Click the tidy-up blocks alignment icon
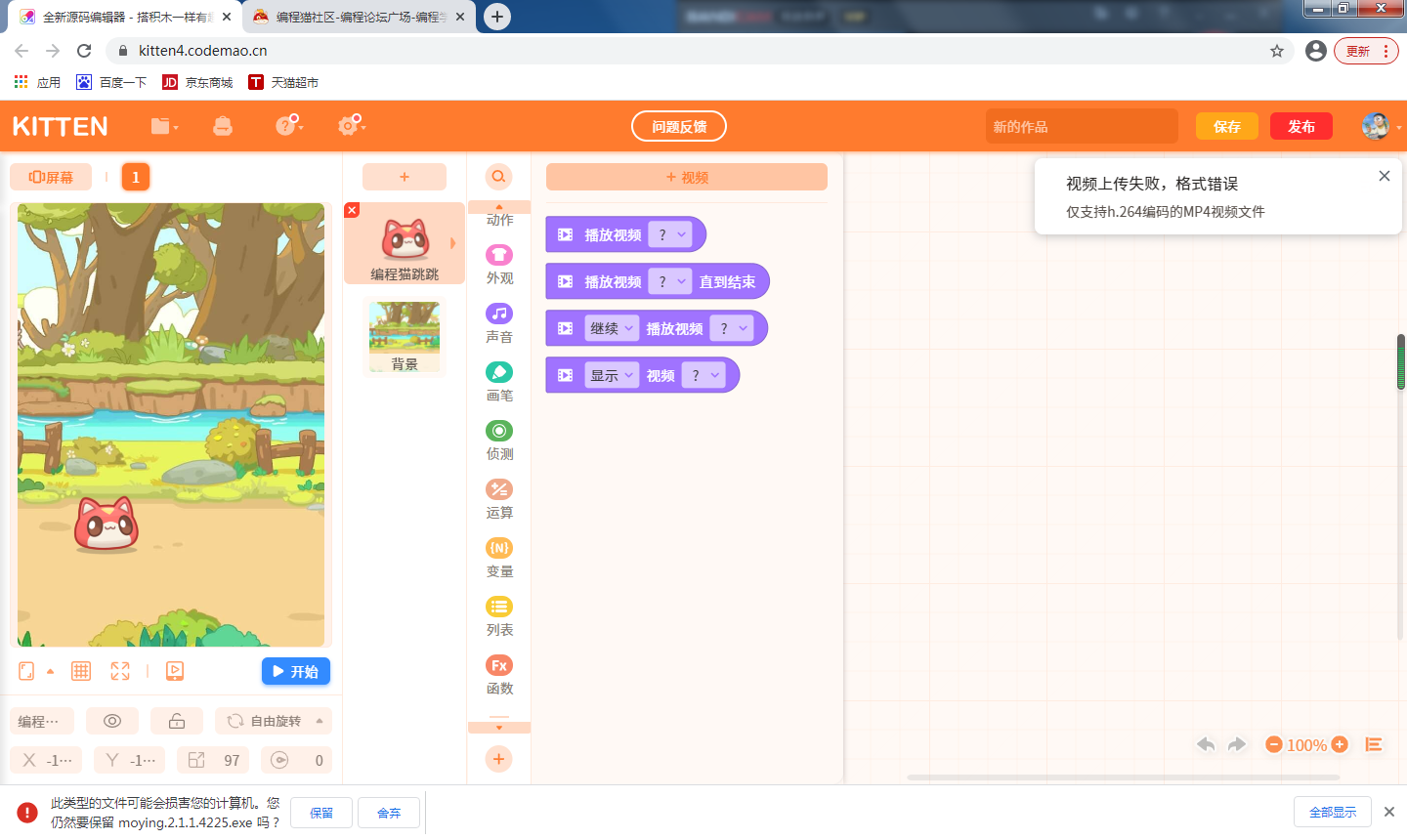Viewport: 1407px width, 840px height. click(1373, 744)
